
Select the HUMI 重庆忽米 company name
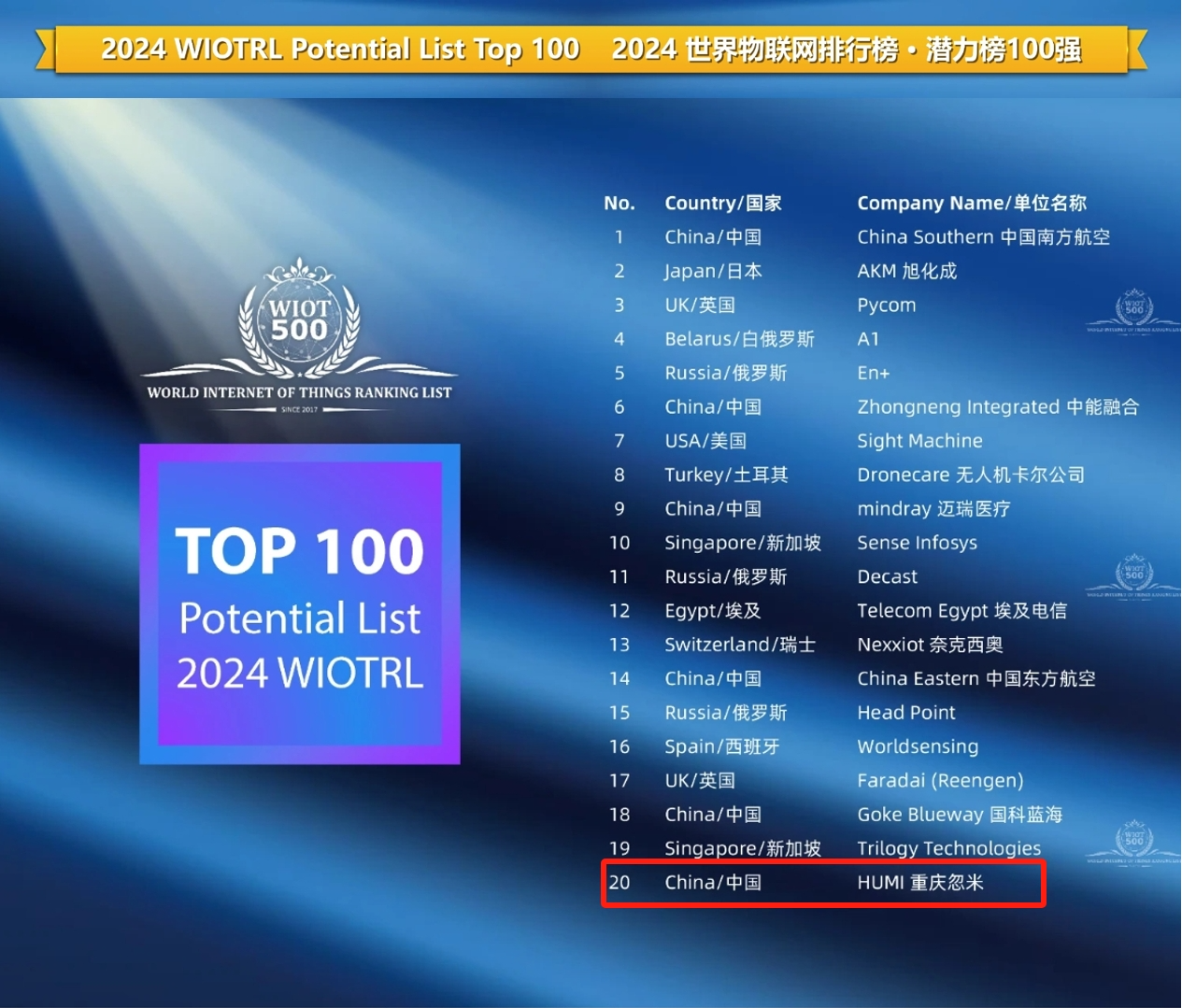tap(920, 882)
